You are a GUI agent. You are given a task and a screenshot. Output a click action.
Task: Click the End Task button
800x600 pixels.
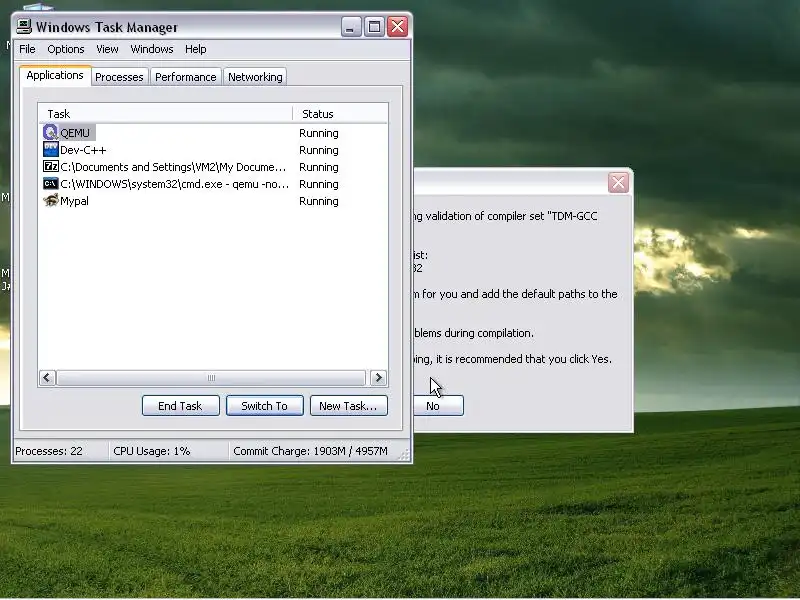click(181, 406)
